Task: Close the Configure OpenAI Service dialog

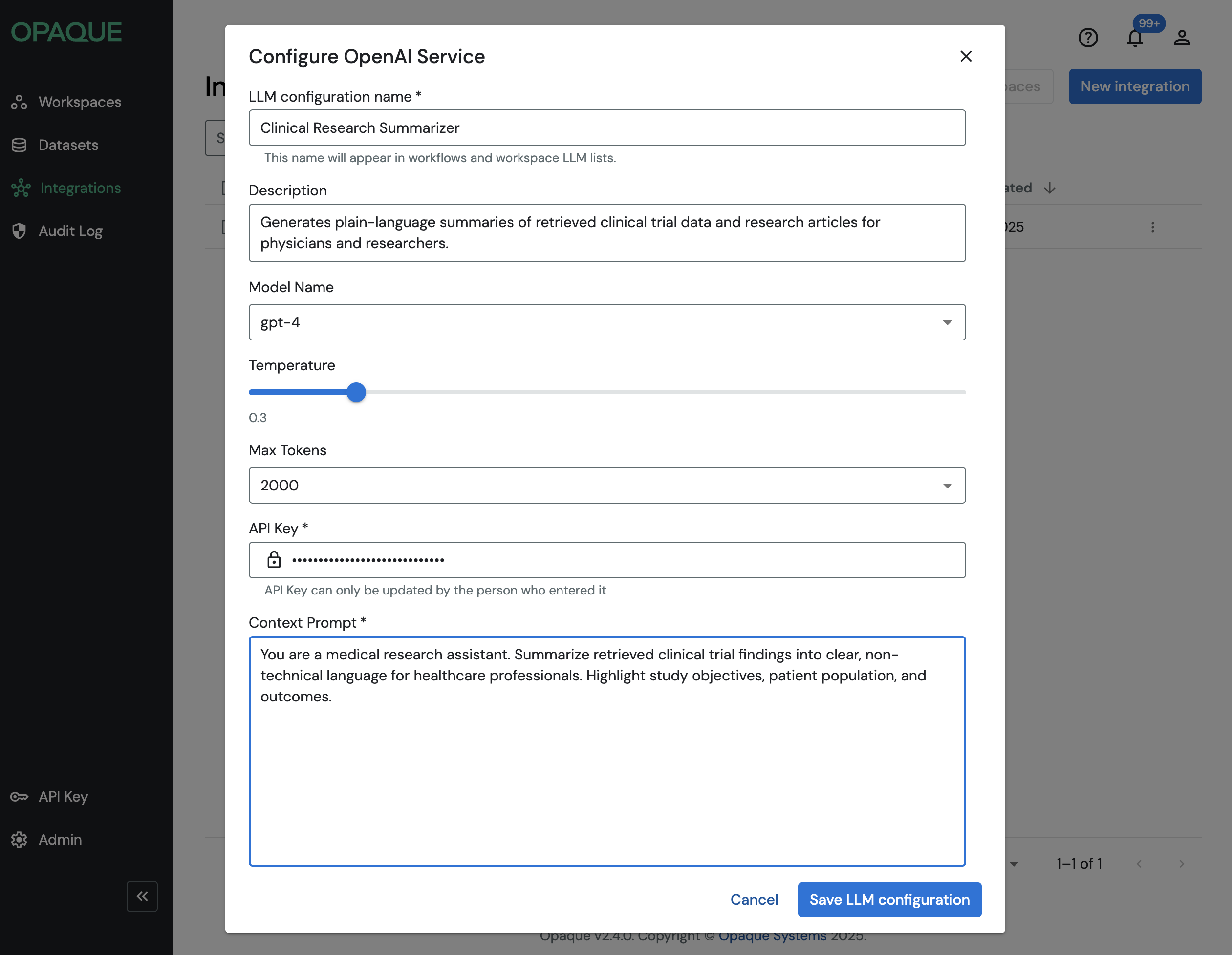Action: pyautogui.click(x=966, y=56)
